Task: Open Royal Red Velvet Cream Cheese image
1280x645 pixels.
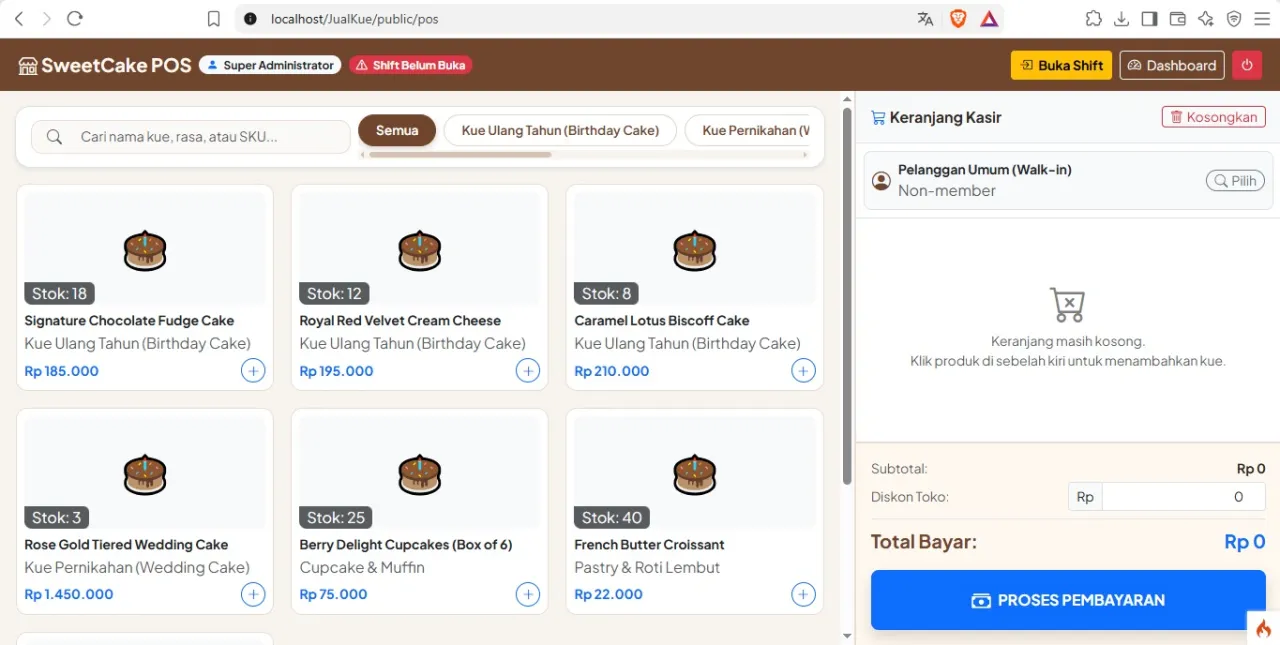Action: (x=419, y=249)
